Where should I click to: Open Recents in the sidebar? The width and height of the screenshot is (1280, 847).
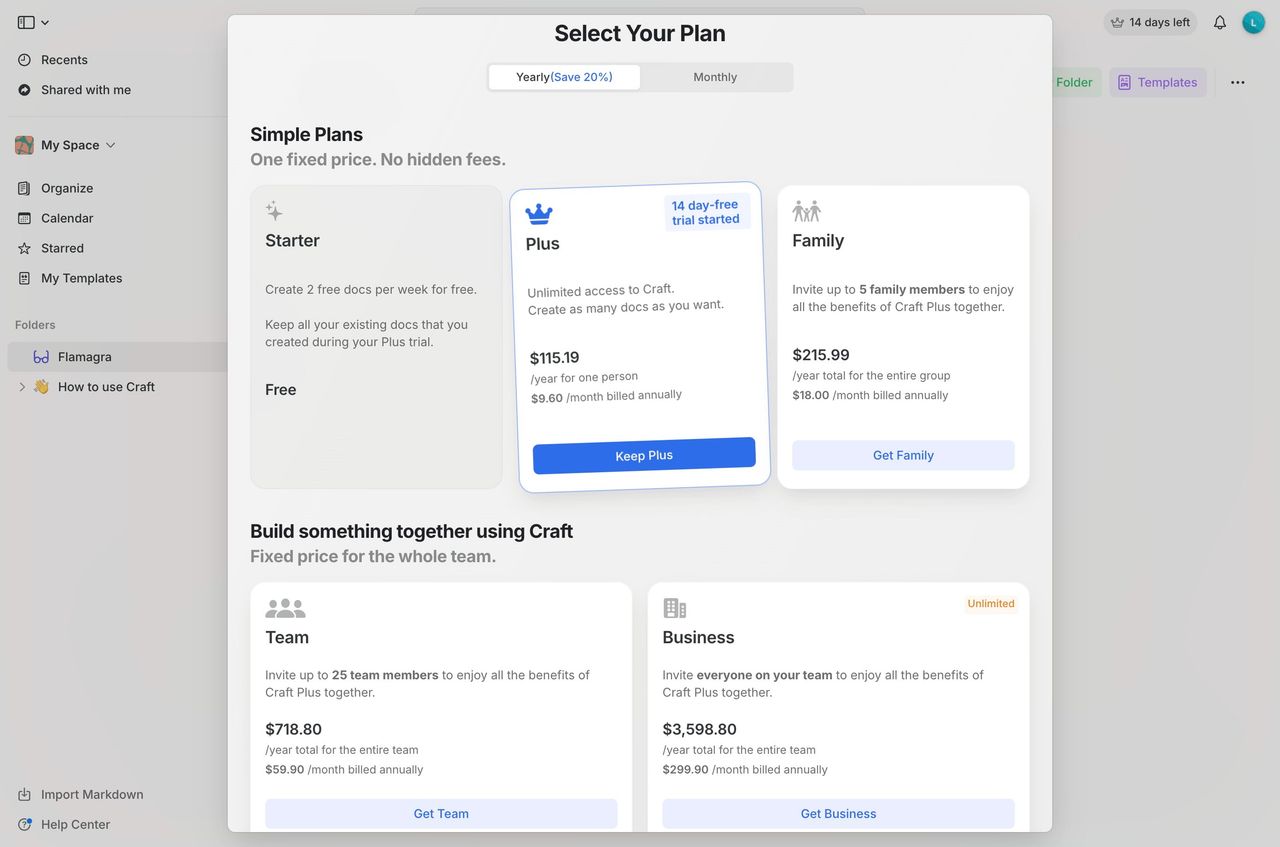coord(64,60)
